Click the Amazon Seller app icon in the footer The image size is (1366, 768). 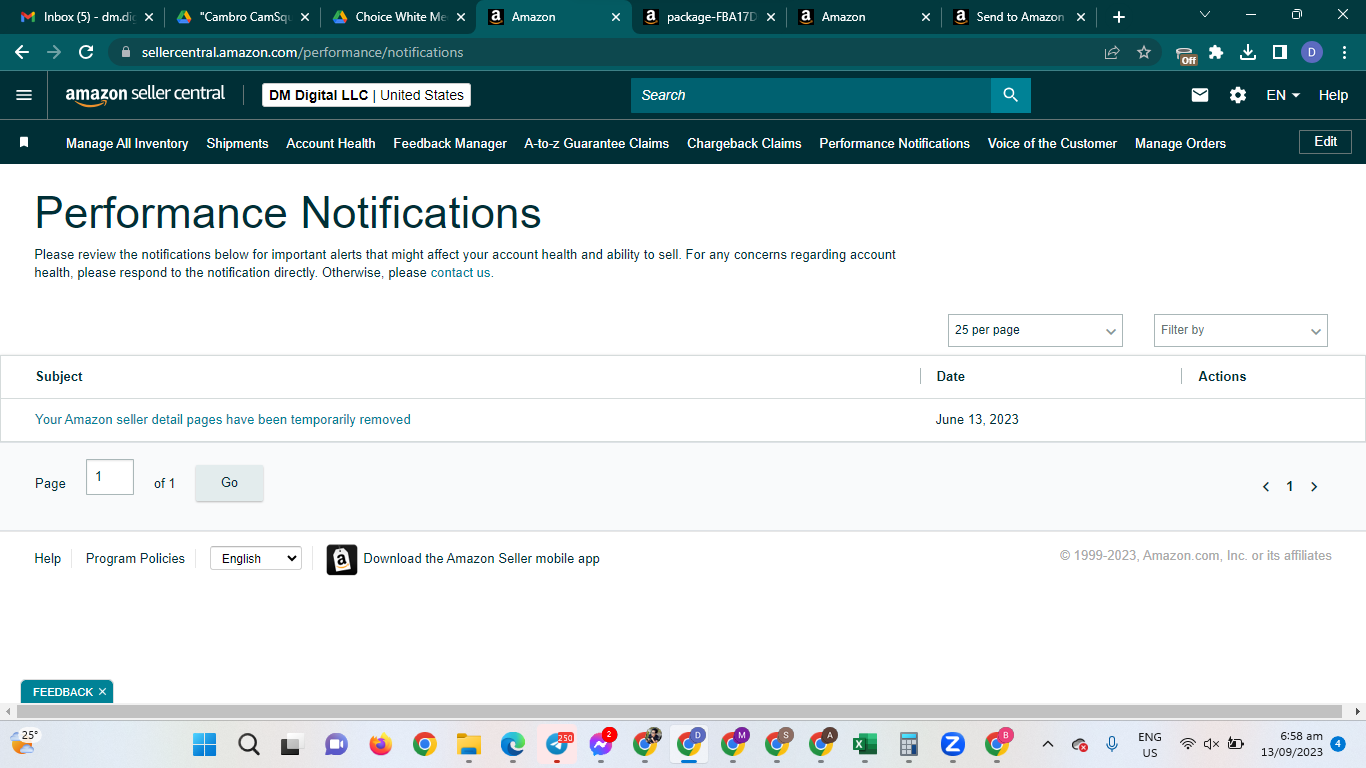[342, 559]
